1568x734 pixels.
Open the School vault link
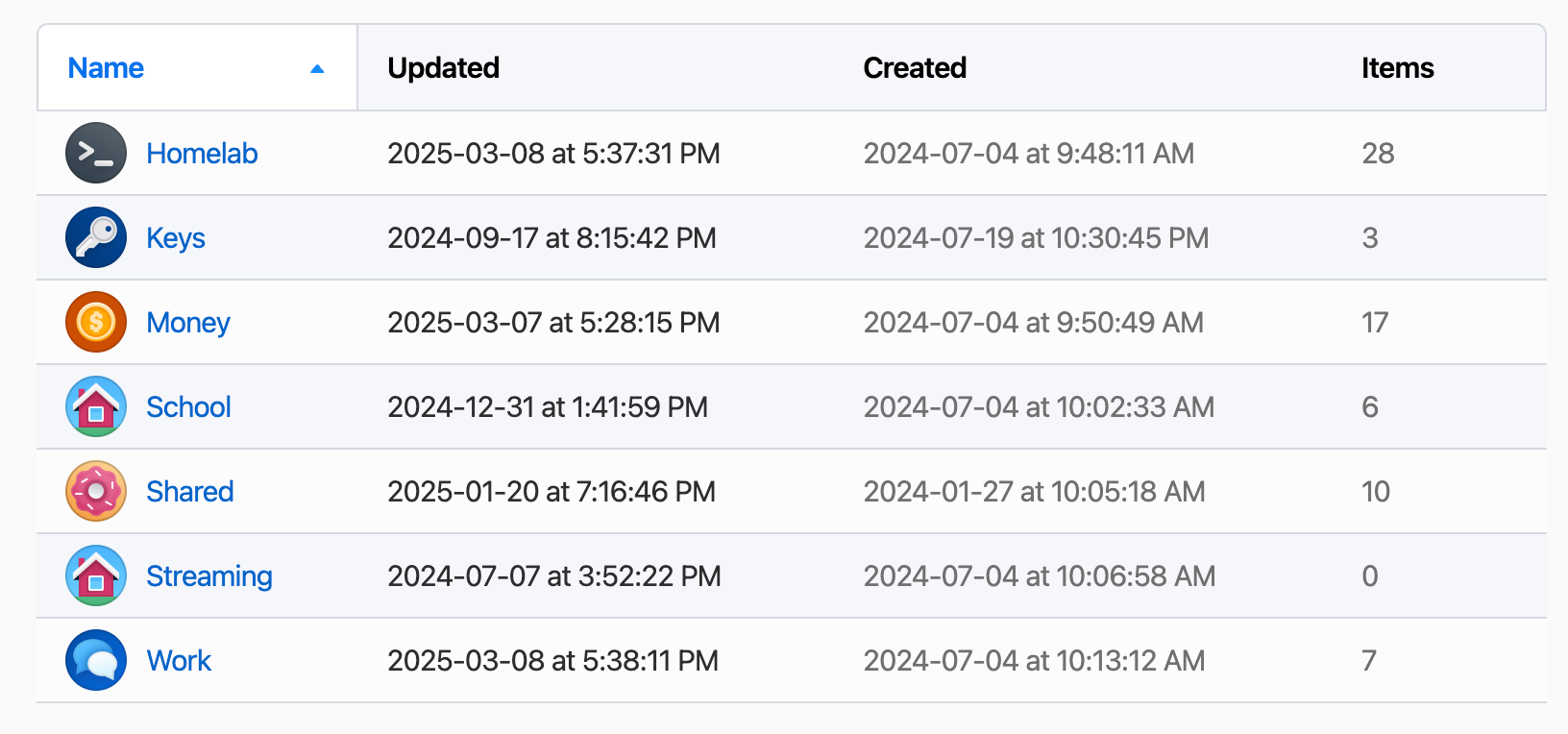point(188,407)
